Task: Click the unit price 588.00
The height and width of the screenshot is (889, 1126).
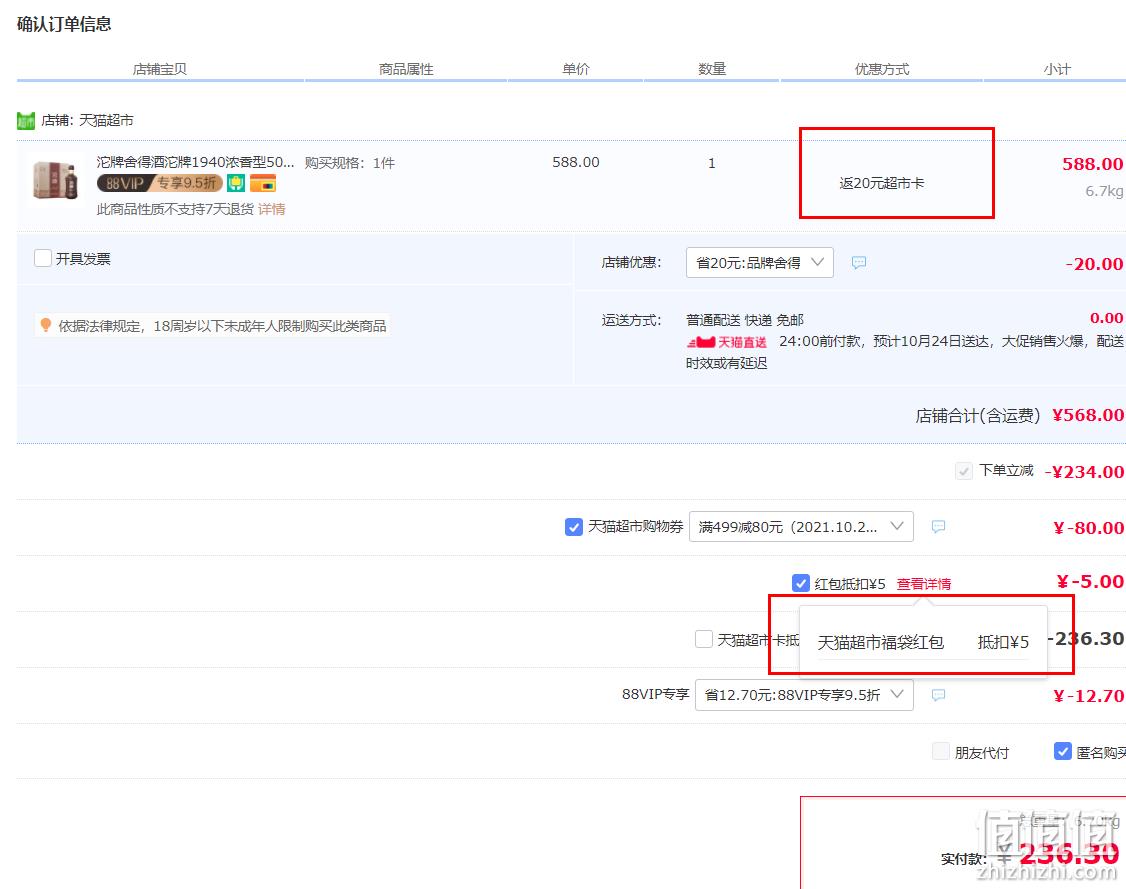Action: (x=576, y=162)
